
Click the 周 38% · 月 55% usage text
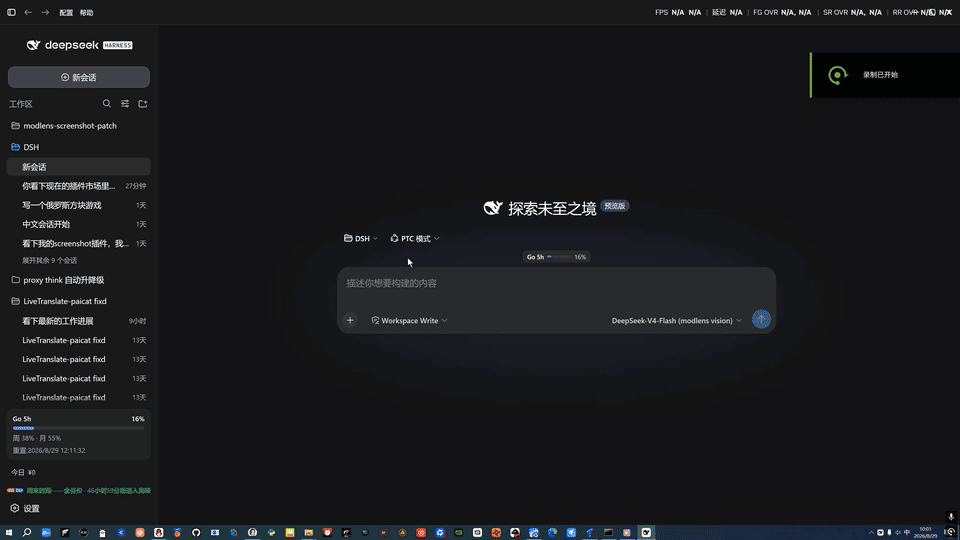(37, 438)
